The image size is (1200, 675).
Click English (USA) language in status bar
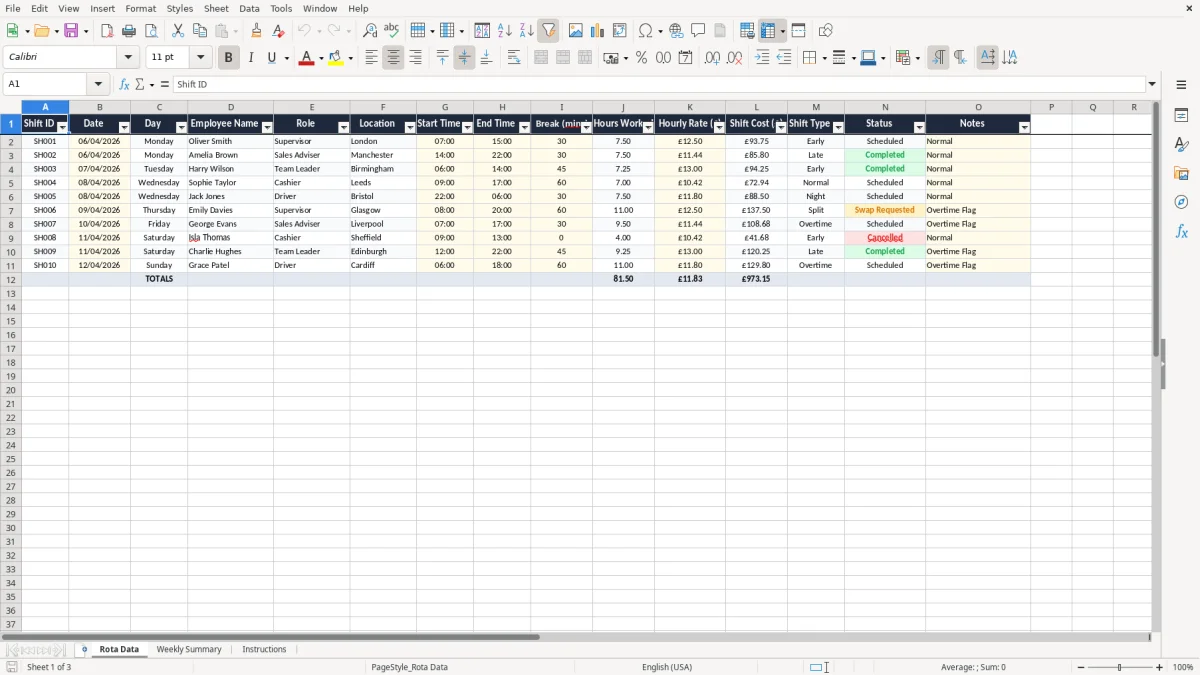coord(667,667)
